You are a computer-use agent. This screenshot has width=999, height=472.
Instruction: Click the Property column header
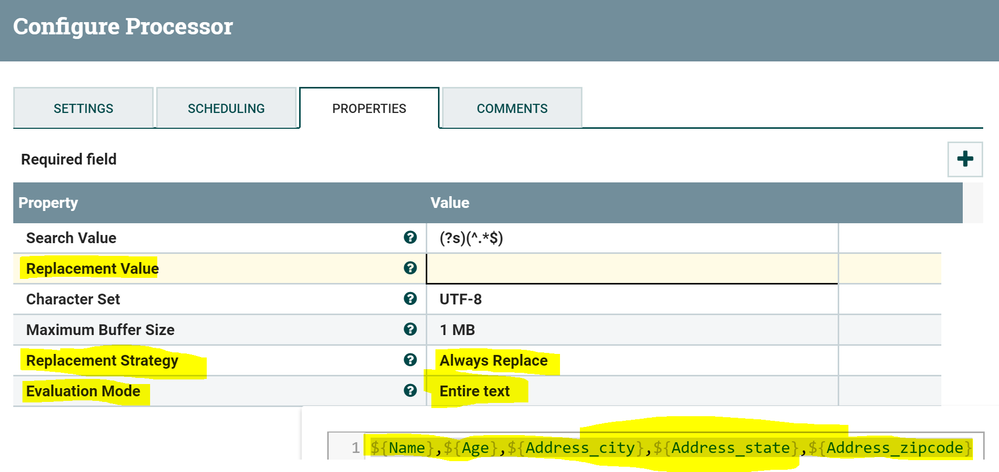48,203
